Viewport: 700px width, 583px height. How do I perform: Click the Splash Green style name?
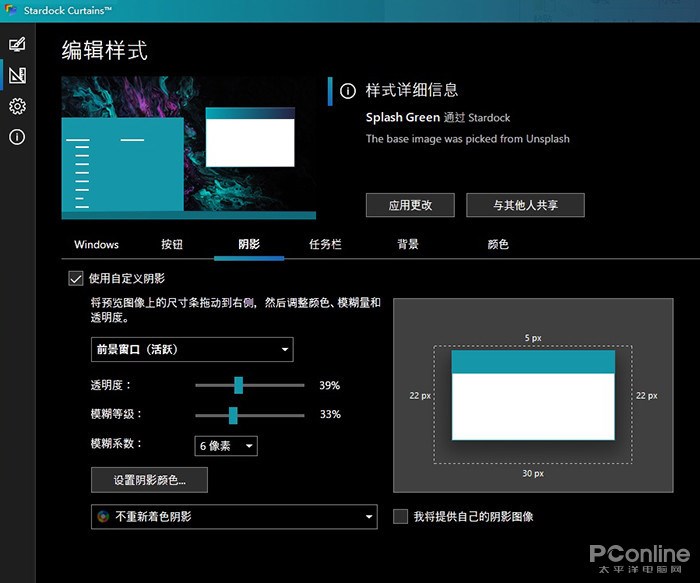tap(403, 117)
